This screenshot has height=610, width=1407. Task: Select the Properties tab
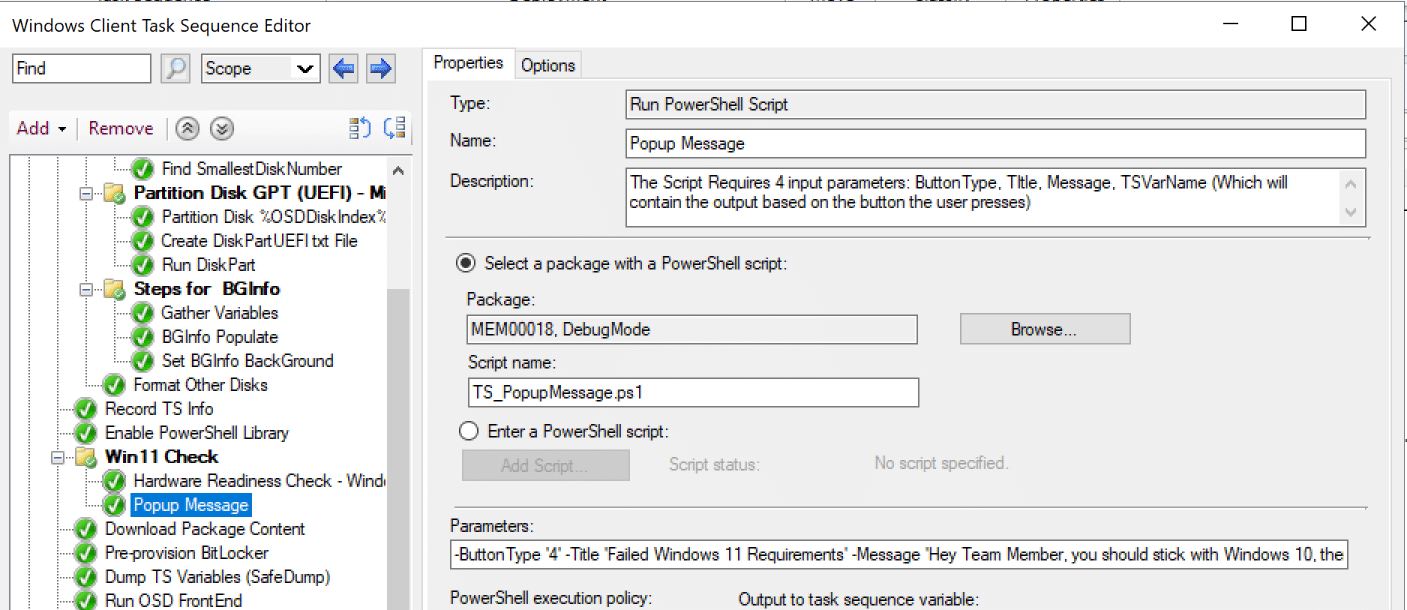coord(468,64)
